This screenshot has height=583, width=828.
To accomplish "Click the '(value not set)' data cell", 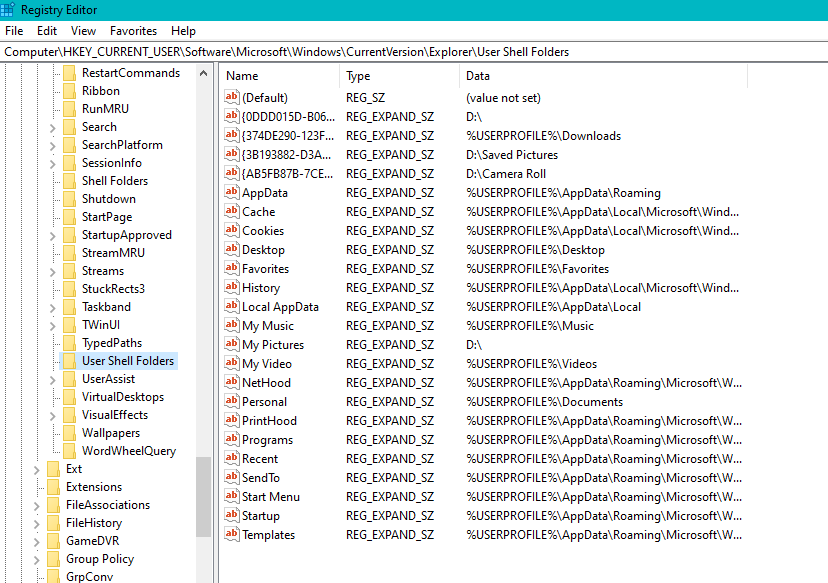I will point(503,98).
